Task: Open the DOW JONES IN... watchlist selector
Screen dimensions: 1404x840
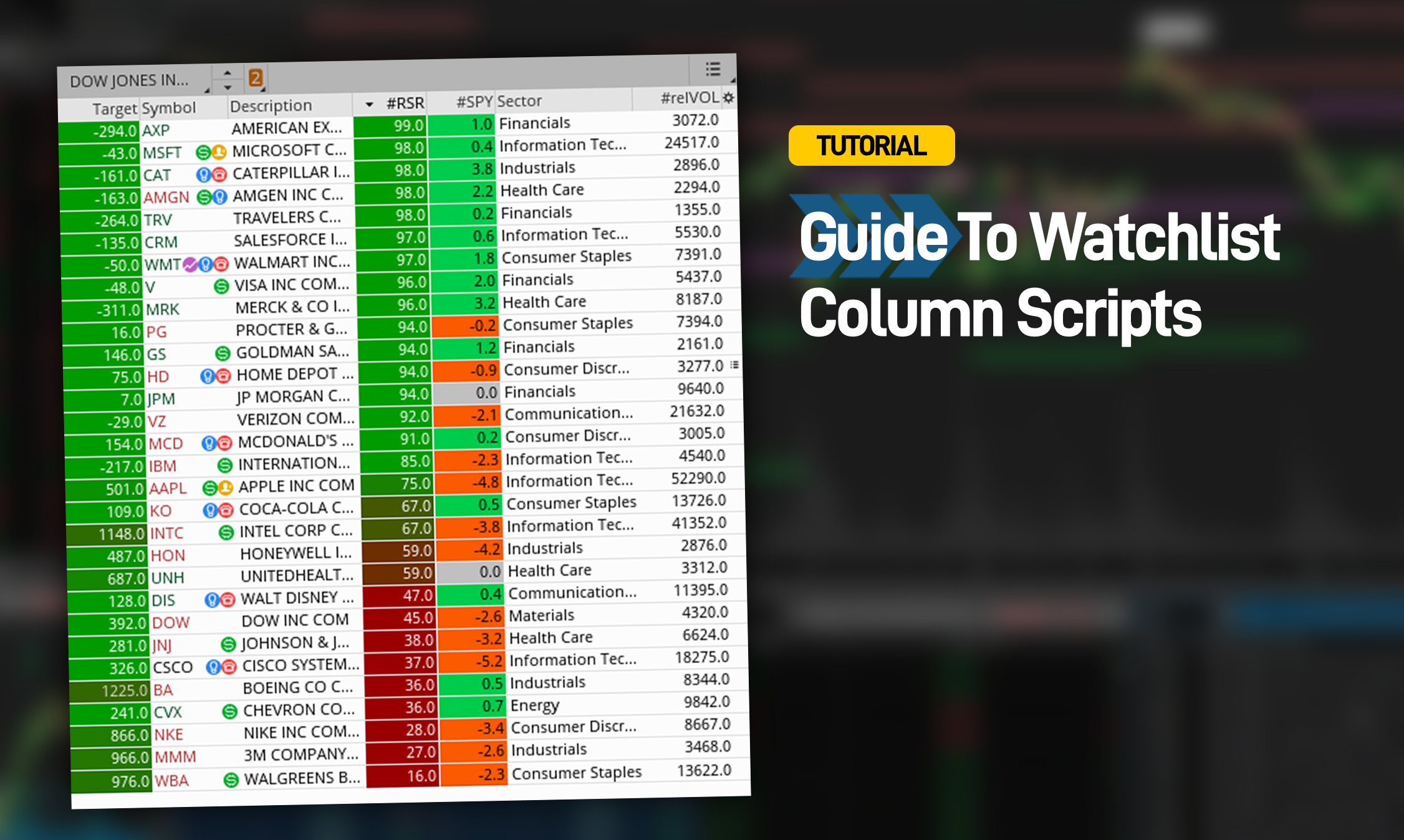Action: click(x=134, y=81)
